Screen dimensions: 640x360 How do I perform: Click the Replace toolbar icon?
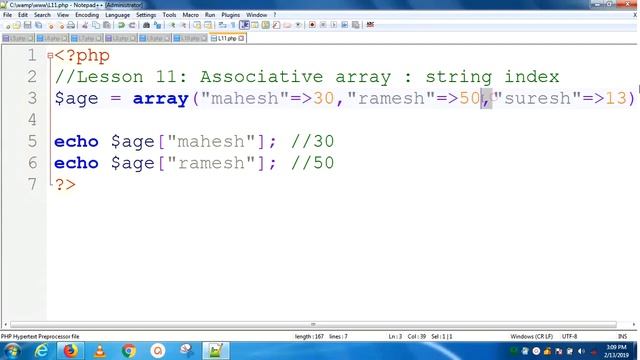pos(157,25)
